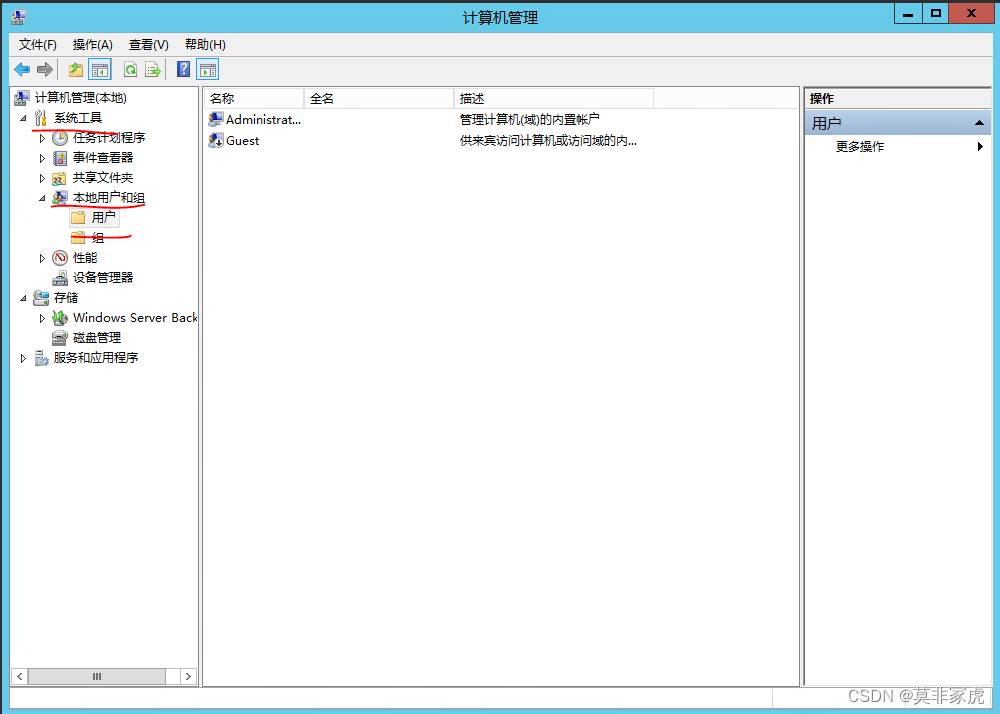Image resolution: width=1000 pixels, height=714 pixels.
Task: Click the Export list toolbar icon
Action: (x=153, y=69)
